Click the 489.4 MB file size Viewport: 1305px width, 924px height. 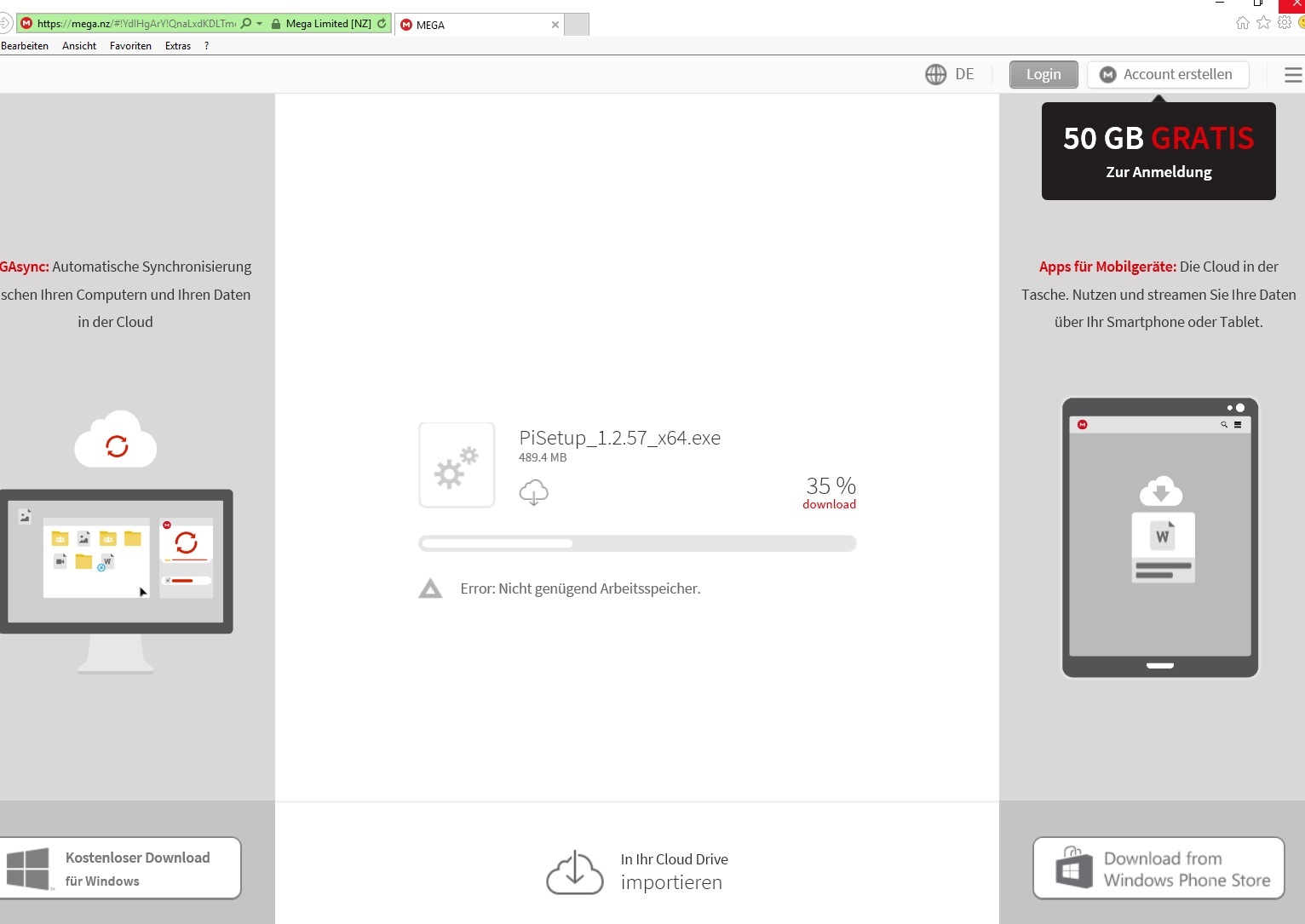543,457
